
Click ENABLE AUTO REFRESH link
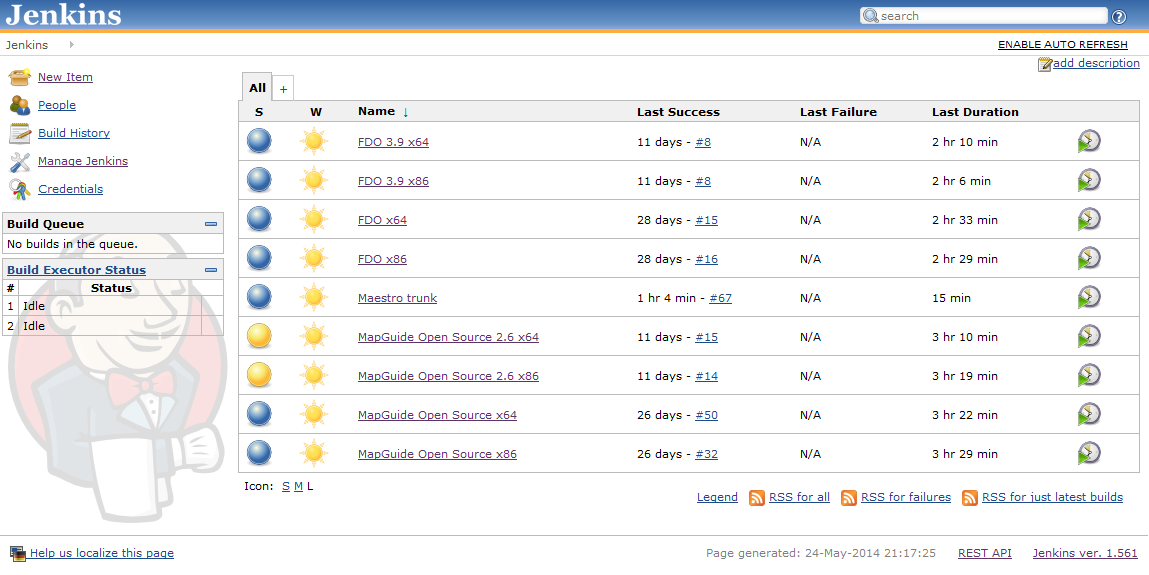(1063, 45)
